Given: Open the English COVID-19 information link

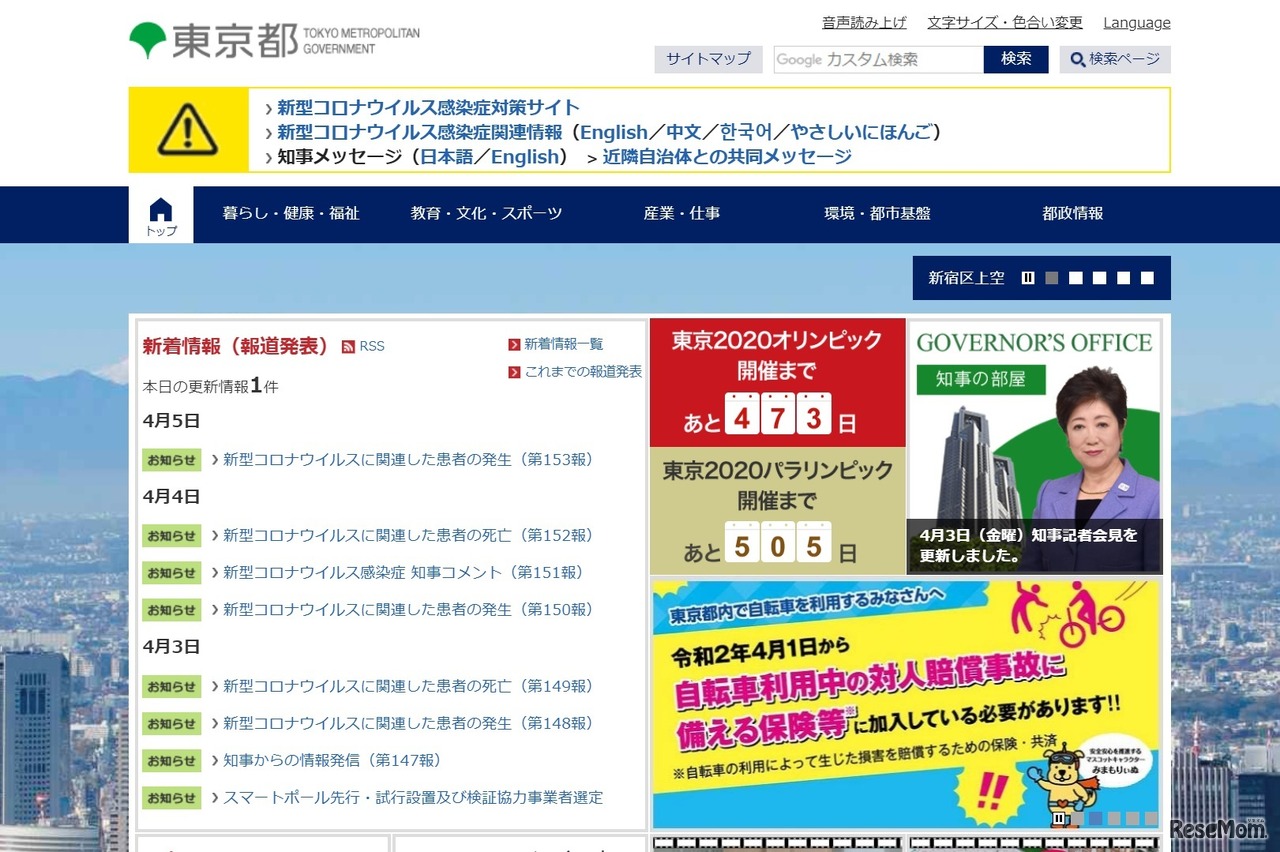Looking at the screenshot, I should coord(614,132).
